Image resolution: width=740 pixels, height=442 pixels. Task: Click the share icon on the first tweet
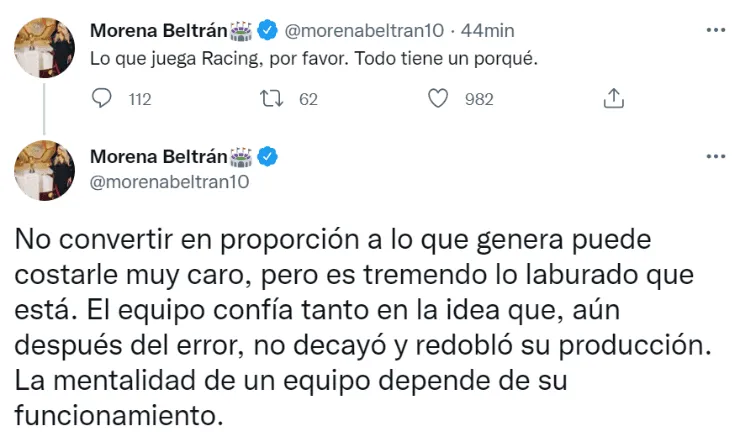tap(615, 98)
